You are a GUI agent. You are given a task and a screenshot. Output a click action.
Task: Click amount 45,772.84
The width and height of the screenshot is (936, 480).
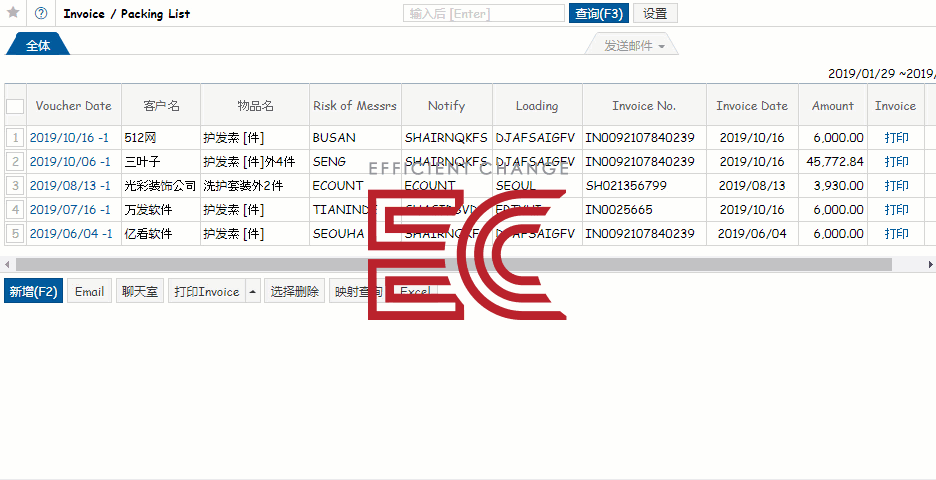[x=833, y=162]
